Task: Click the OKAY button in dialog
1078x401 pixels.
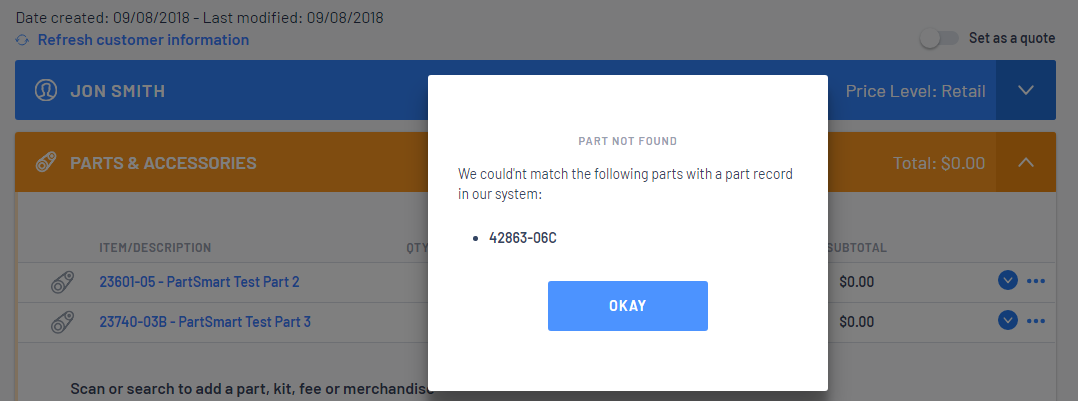Action: point(628,306)
